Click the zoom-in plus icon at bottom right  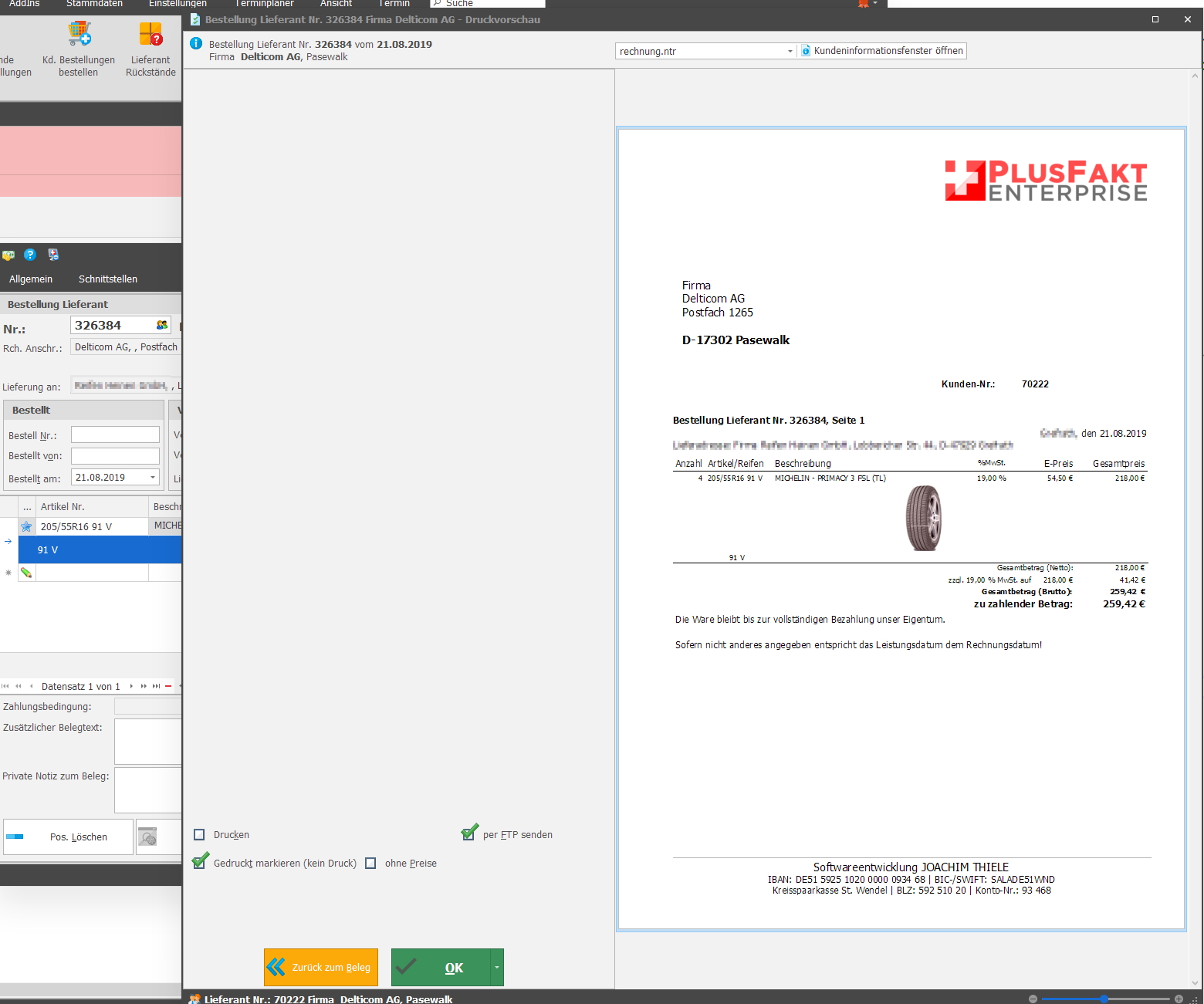[x=1179, y=999]
